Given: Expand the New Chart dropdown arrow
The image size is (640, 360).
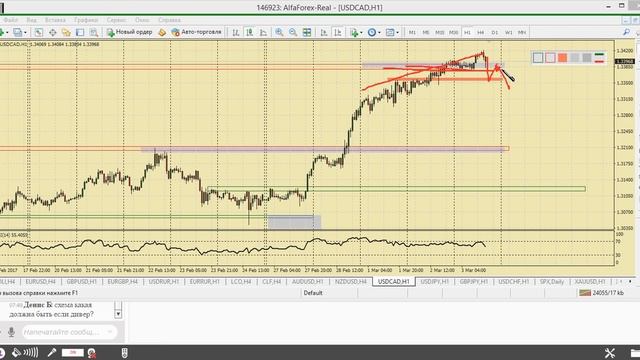Looking at the screenshot, I should tap(7, 32).
